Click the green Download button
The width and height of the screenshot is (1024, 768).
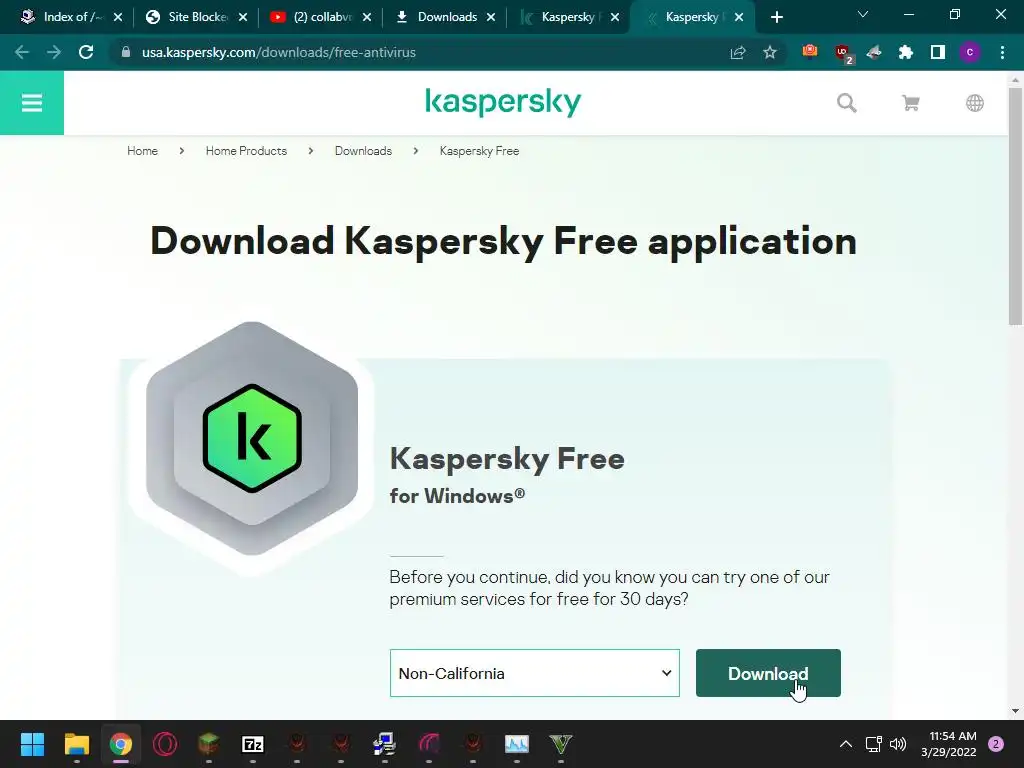coord(768,673)
